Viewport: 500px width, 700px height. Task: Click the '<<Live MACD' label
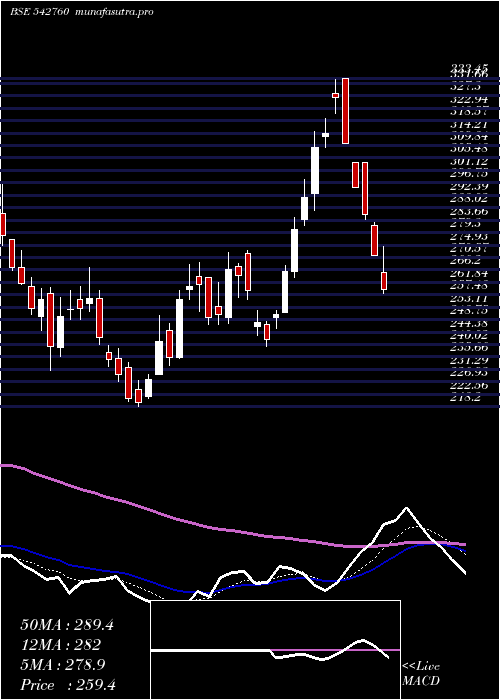coord(421,674)
